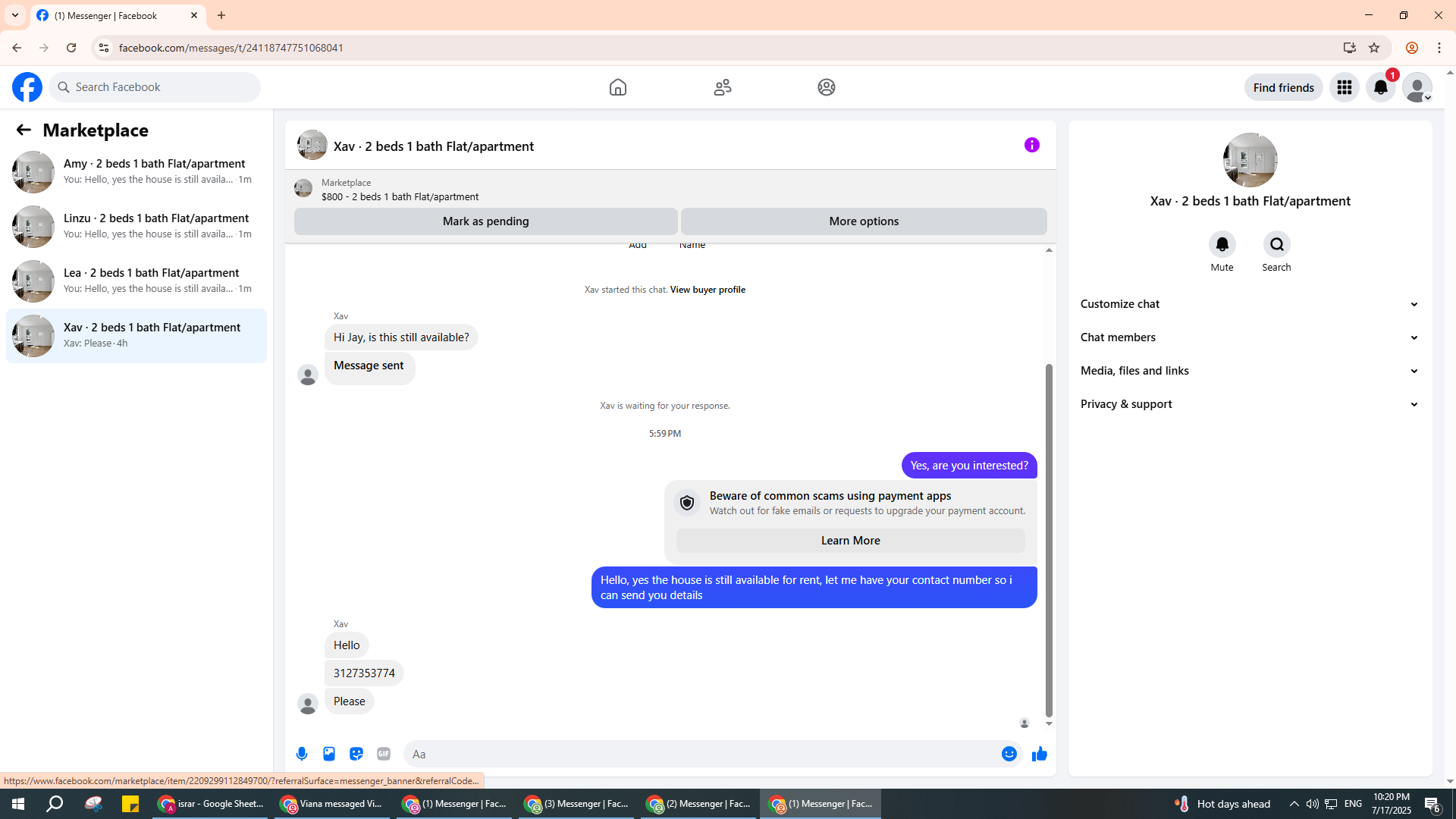This screenshot has width=1456, height=819.
Task: Open the Windows notification center
Action: point(1432,804)
